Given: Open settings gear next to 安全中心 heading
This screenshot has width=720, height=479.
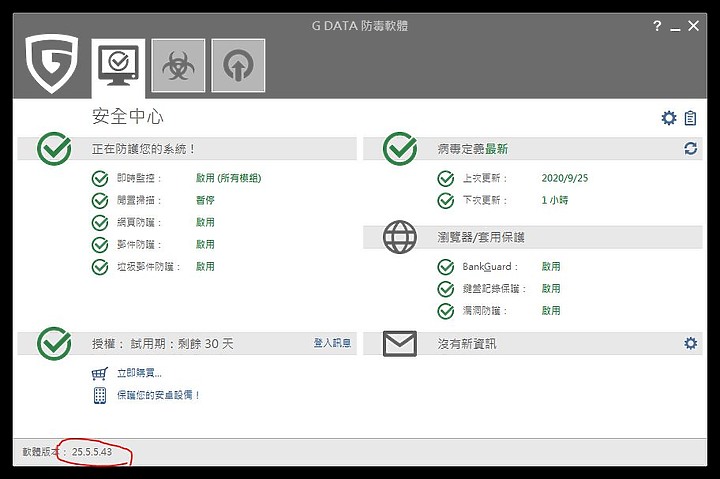Looking at the screenshot, I should click(669, 118).
